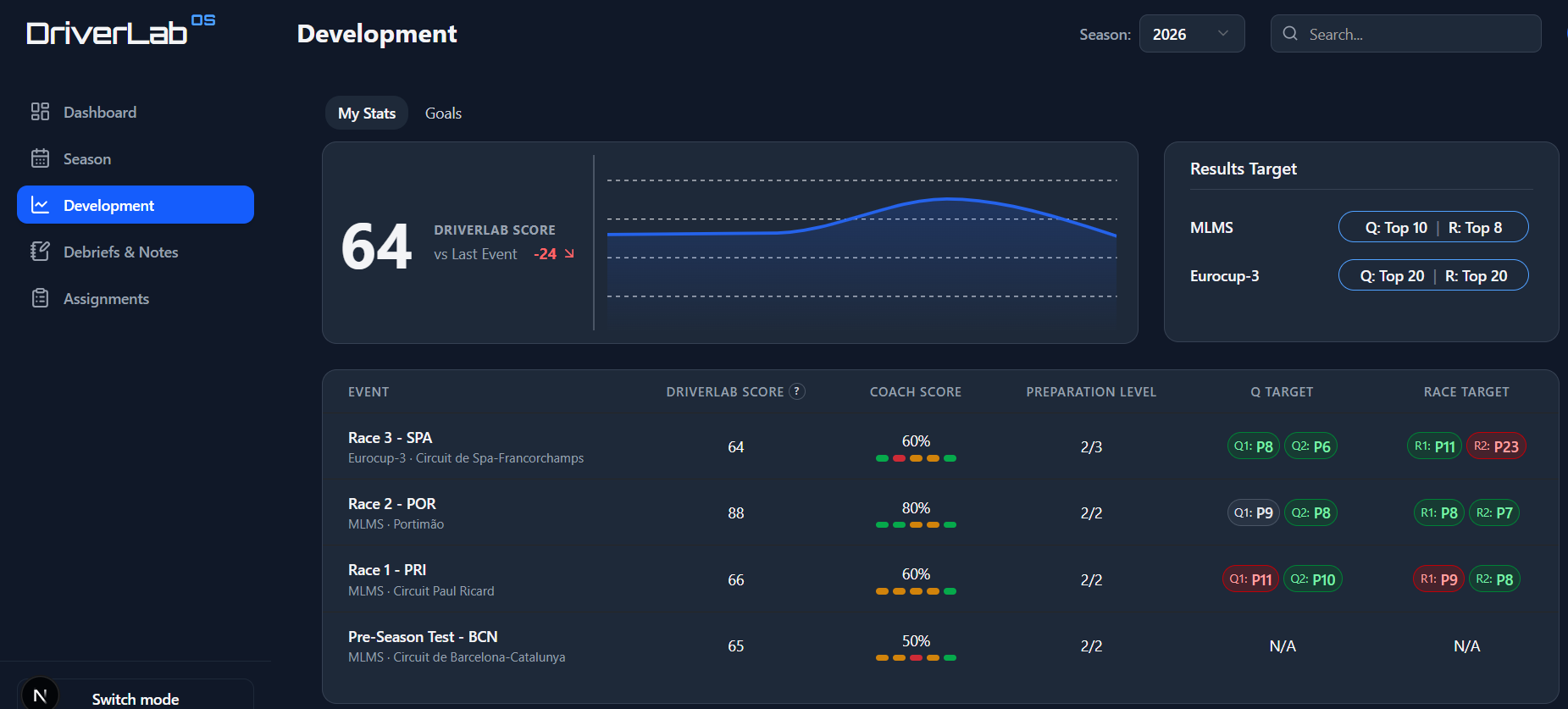Open the Eurocup-3 results target pill

1432,275
